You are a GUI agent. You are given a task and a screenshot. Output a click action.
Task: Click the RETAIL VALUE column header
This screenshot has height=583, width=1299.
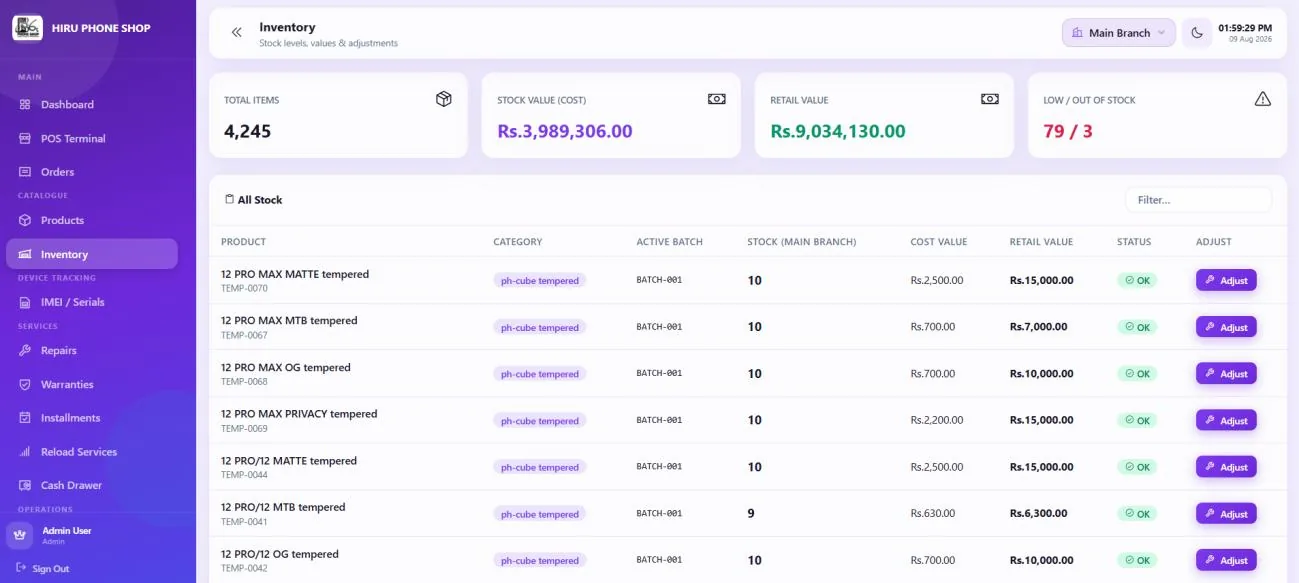[x=1041, y=242]
